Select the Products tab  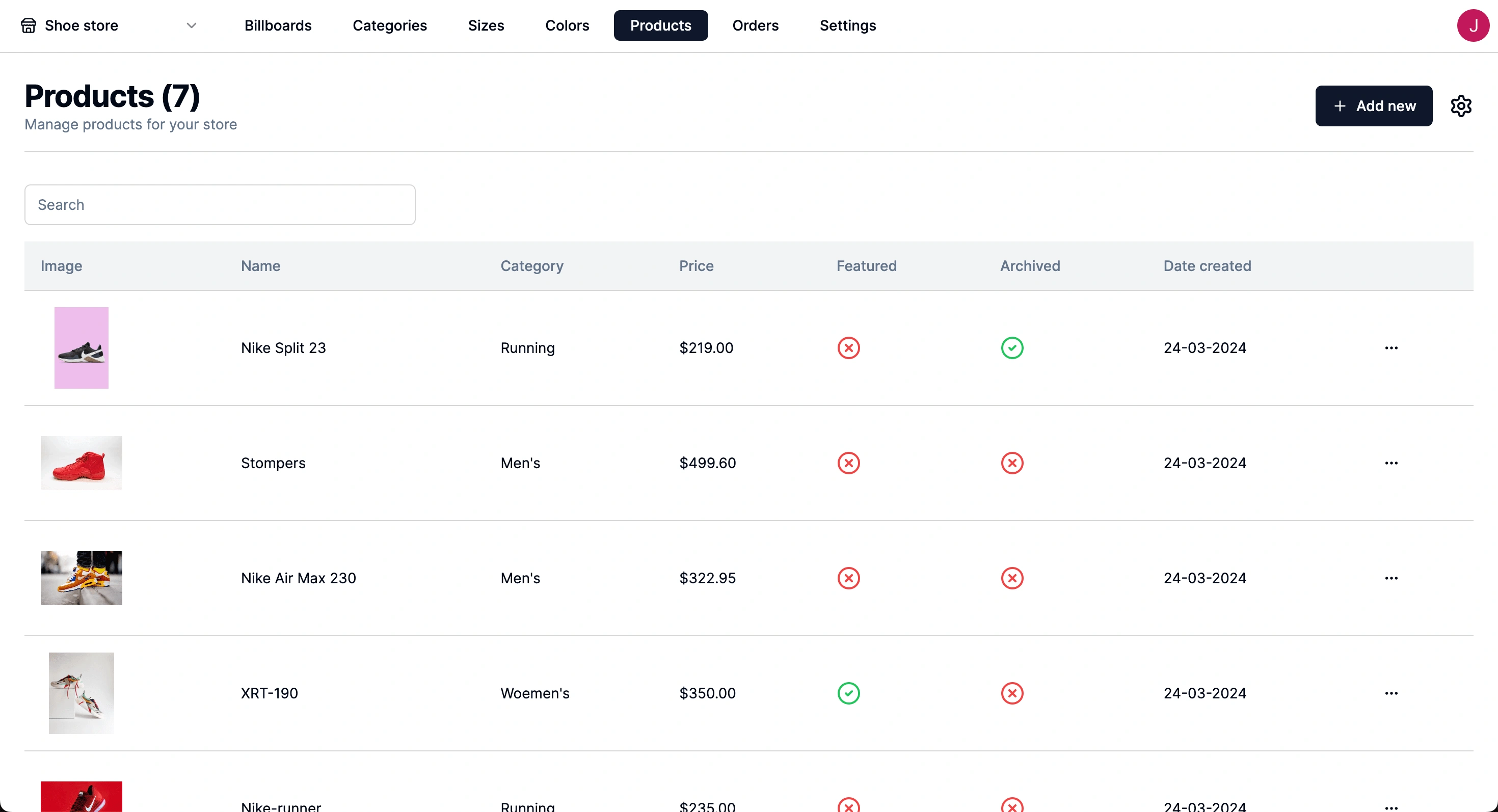(x=661, y=25)
